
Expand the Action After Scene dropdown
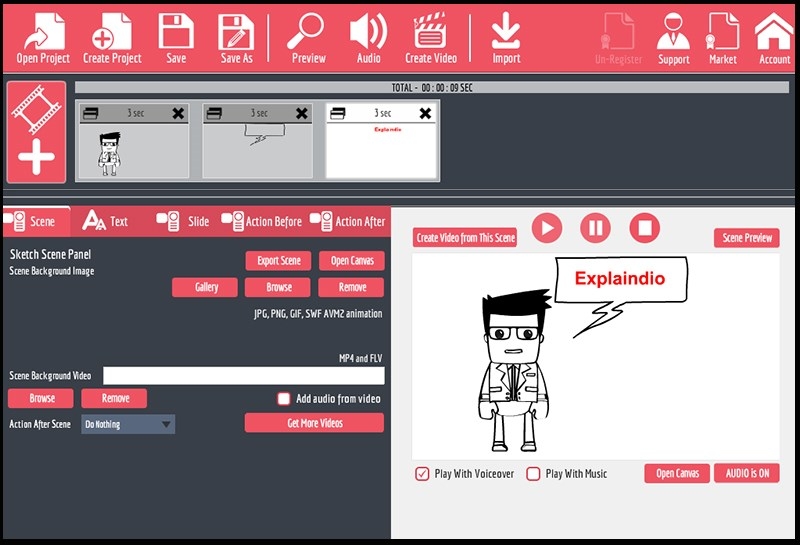pos(128,424)
